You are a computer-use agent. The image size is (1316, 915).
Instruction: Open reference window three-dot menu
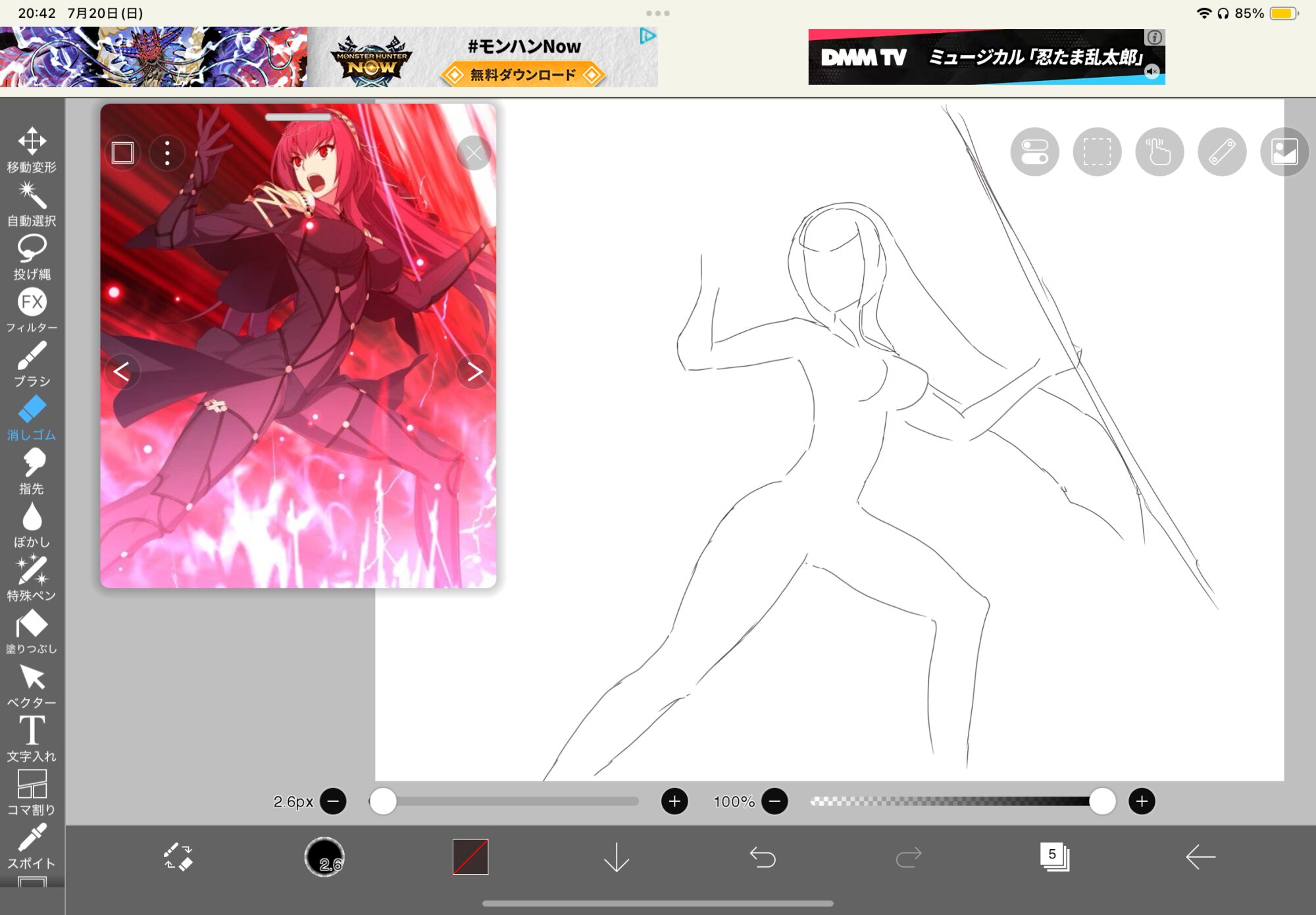[x=167, y=153]
